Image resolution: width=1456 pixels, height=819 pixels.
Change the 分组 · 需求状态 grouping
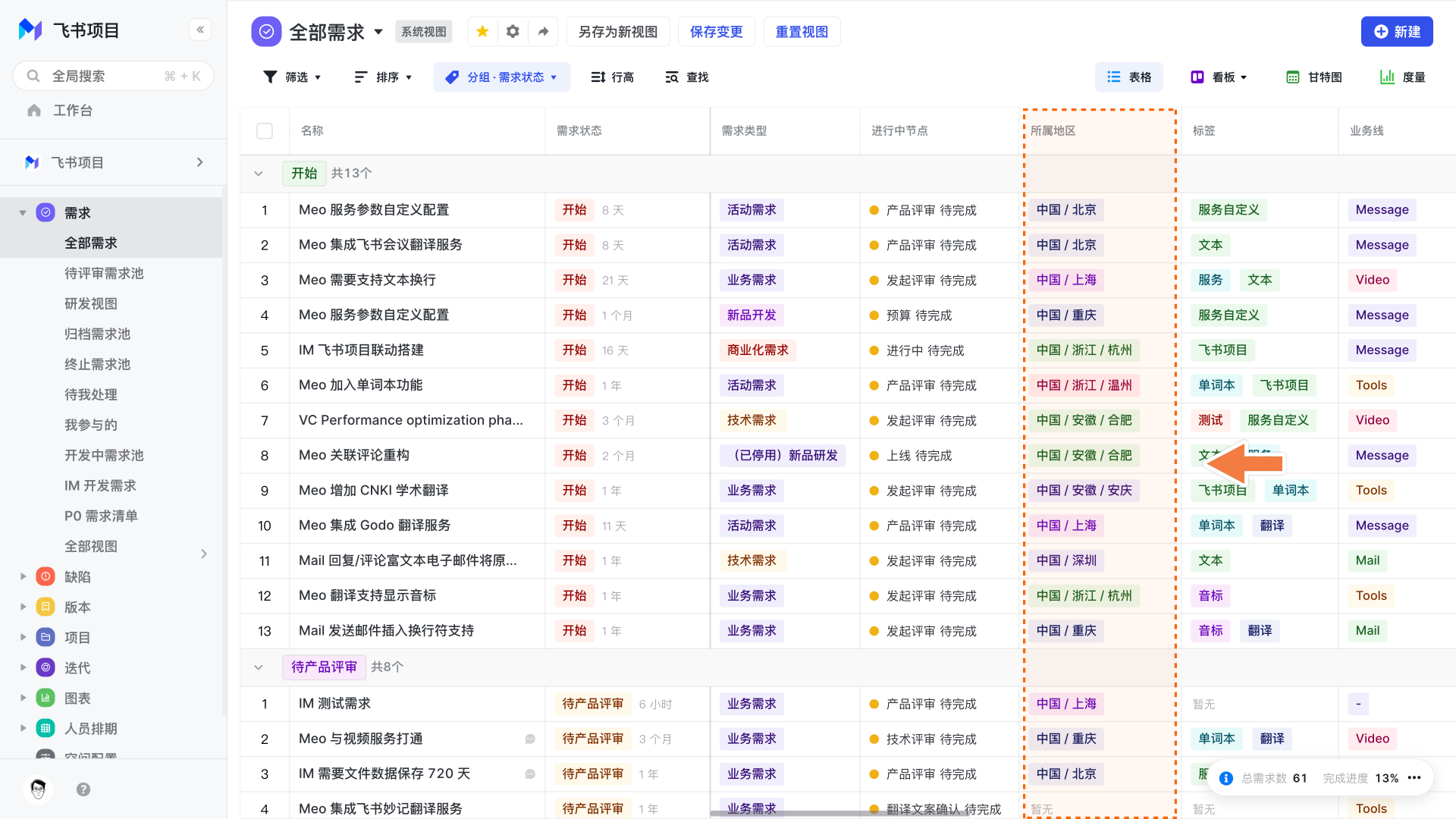(501, 77)
